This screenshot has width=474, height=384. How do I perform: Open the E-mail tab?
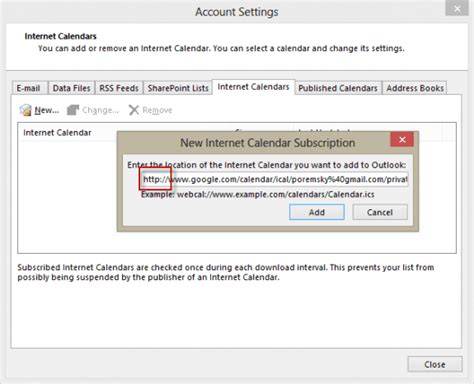[28, 88]
